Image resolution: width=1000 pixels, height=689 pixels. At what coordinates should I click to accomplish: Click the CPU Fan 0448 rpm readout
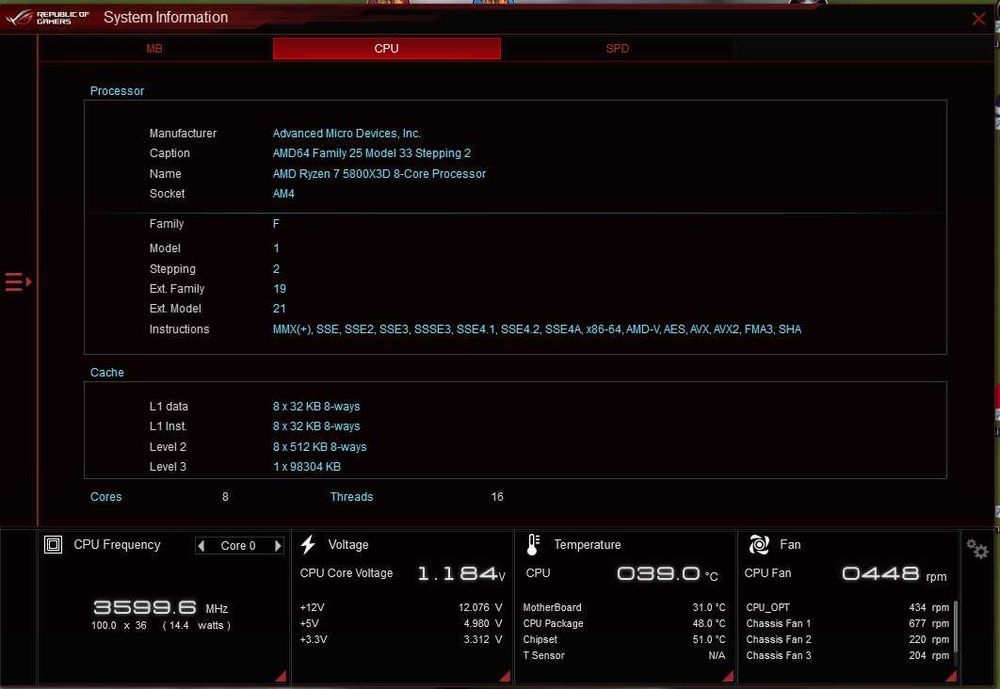tap(894, 574)
